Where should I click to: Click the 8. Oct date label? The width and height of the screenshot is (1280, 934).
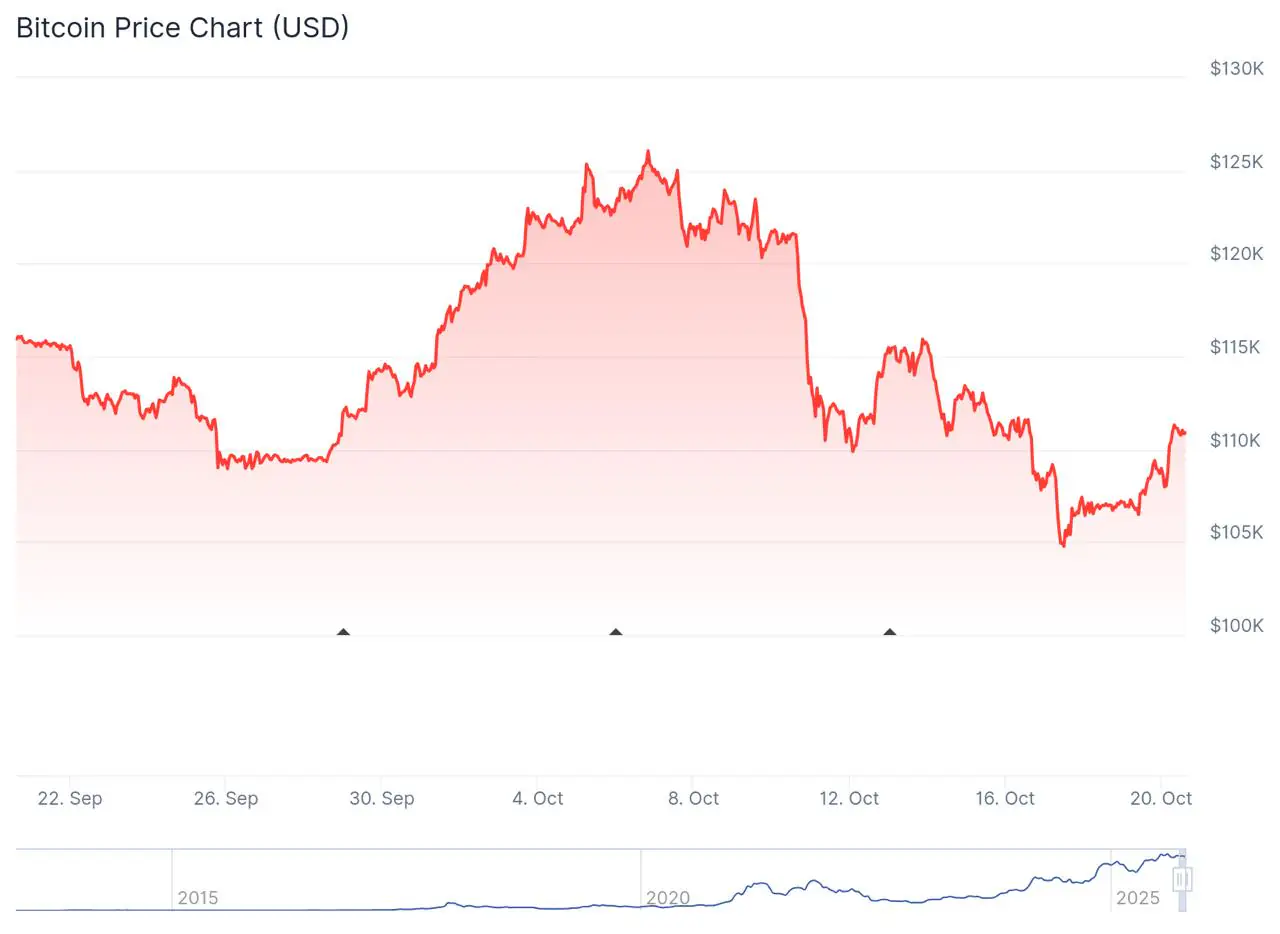pyautogui.click(x=694, y=798)
